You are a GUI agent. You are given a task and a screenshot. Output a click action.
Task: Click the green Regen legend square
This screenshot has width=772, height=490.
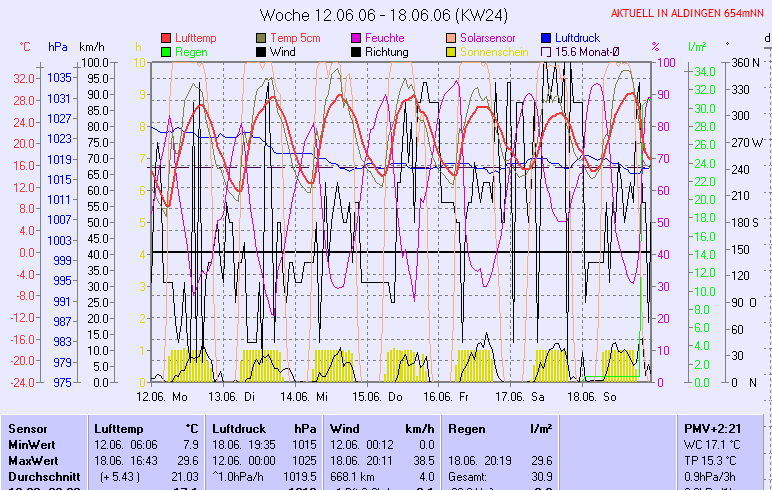tap(166, 51)
